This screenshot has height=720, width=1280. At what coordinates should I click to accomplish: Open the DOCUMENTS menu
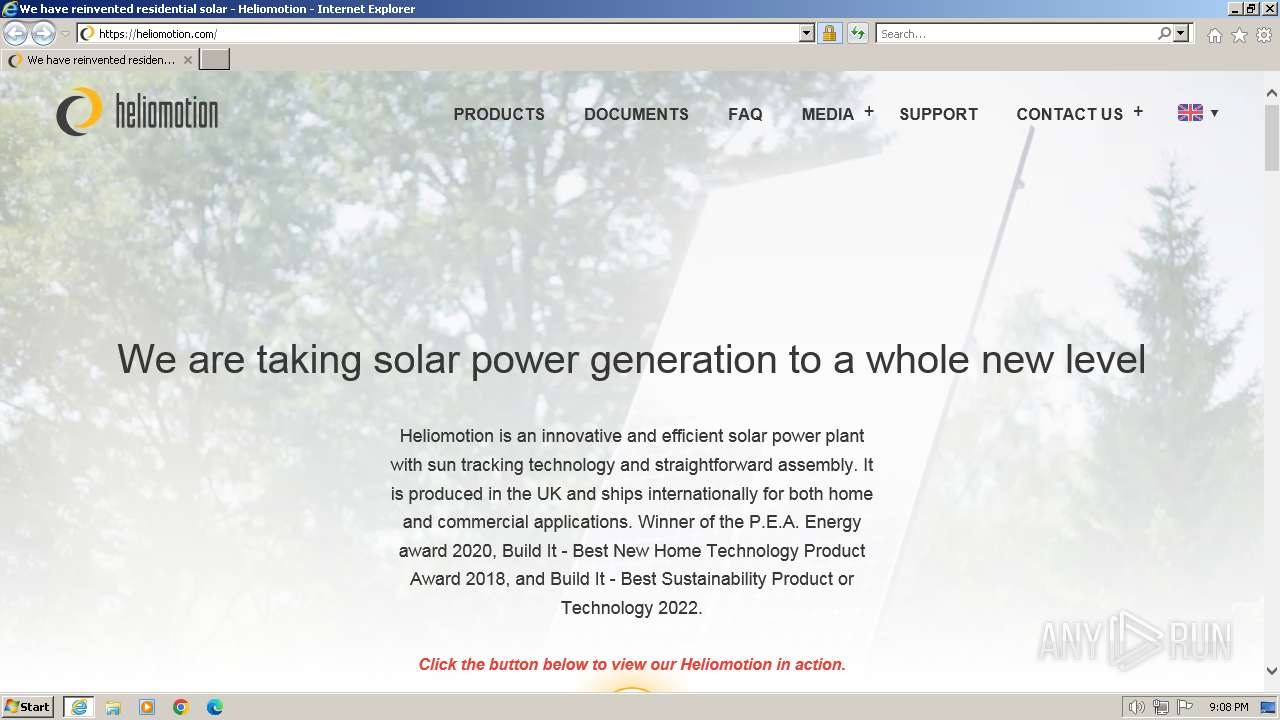(x=636, y=114)
